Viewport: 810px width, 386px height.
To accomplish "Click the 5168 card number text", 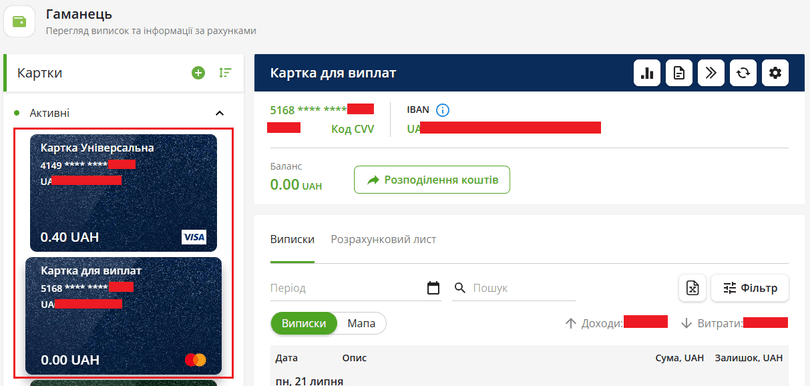I will coord(308,110).
